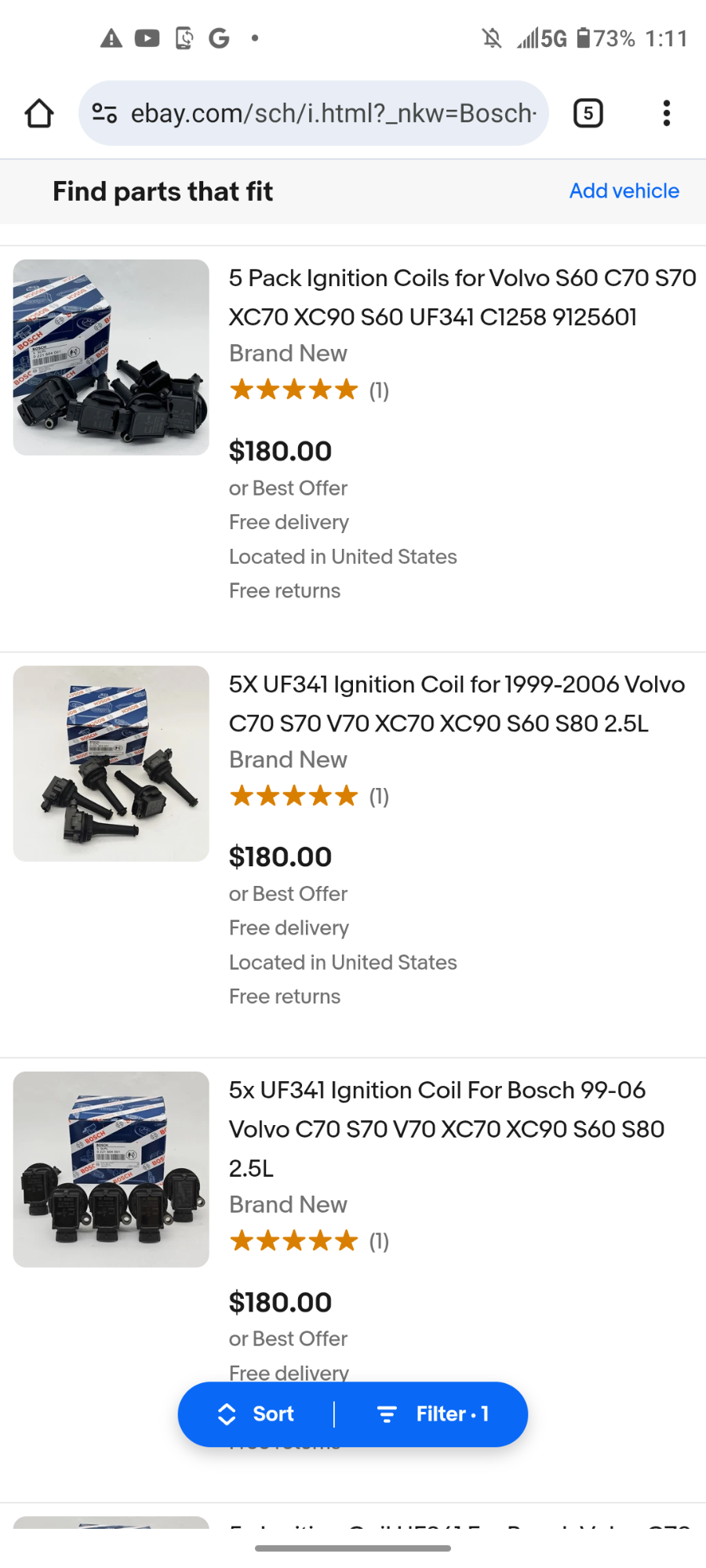Click the Add vehicle link
Screen dimensions: 706x1568
pos(624,191)
